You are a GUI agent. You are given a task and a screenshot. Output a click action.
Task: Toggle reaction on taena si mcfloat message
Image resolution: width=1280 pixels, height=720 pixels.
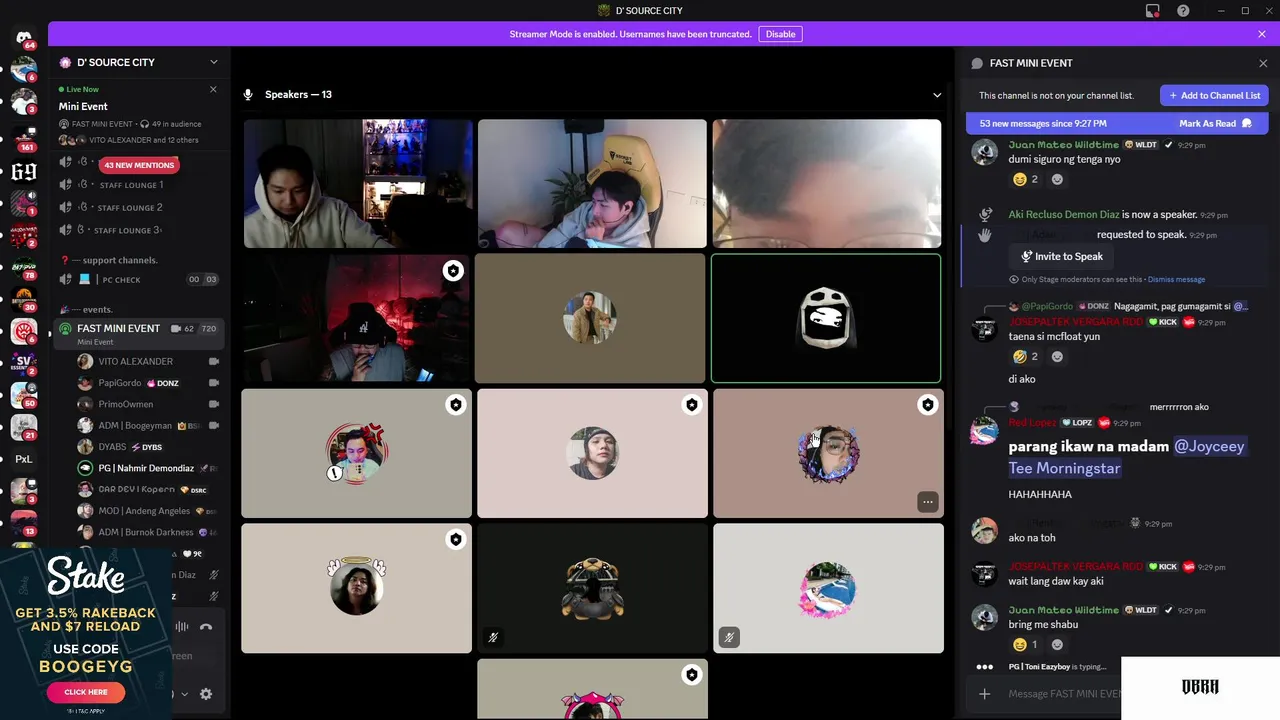(1025, 357)
